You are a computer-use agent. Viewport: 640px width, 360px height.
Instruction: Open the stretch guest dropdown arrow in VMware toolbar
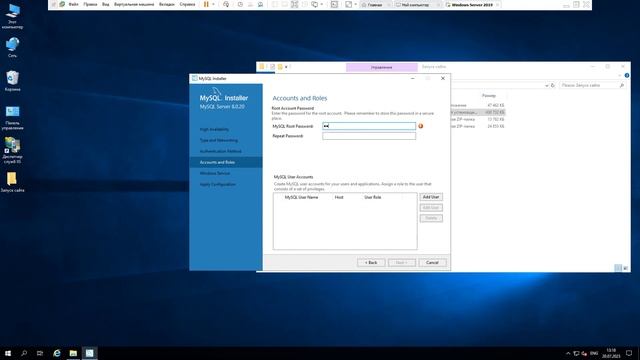click(x=356, y=4)
